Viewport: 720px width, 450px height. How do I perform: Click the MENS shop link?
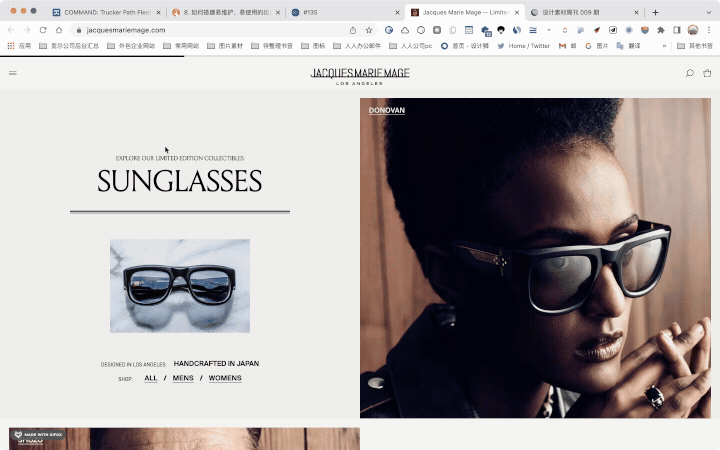click(183, 378)
